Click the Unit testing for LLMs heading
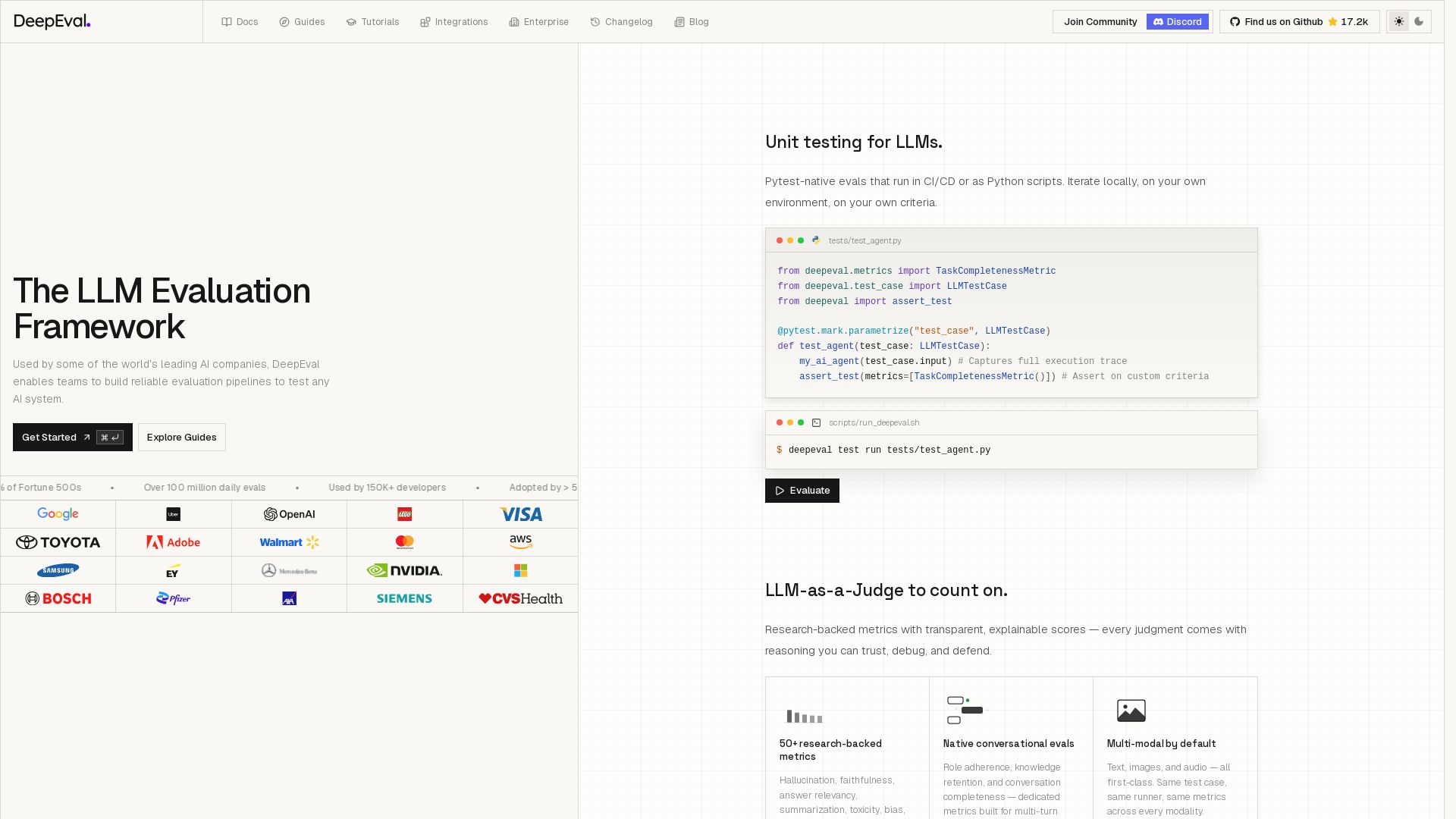 [x=854, y=142]
